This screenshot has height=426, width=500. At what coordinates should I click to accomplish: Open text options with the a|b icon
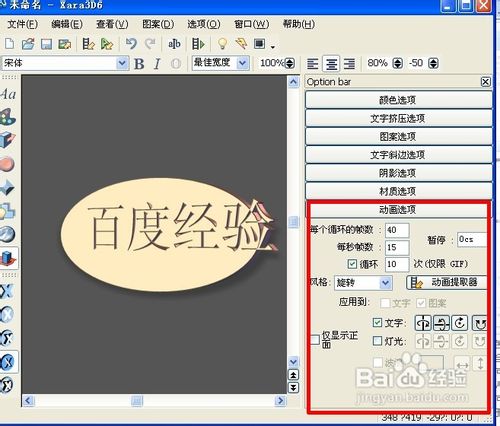click(x=174, y=44)
